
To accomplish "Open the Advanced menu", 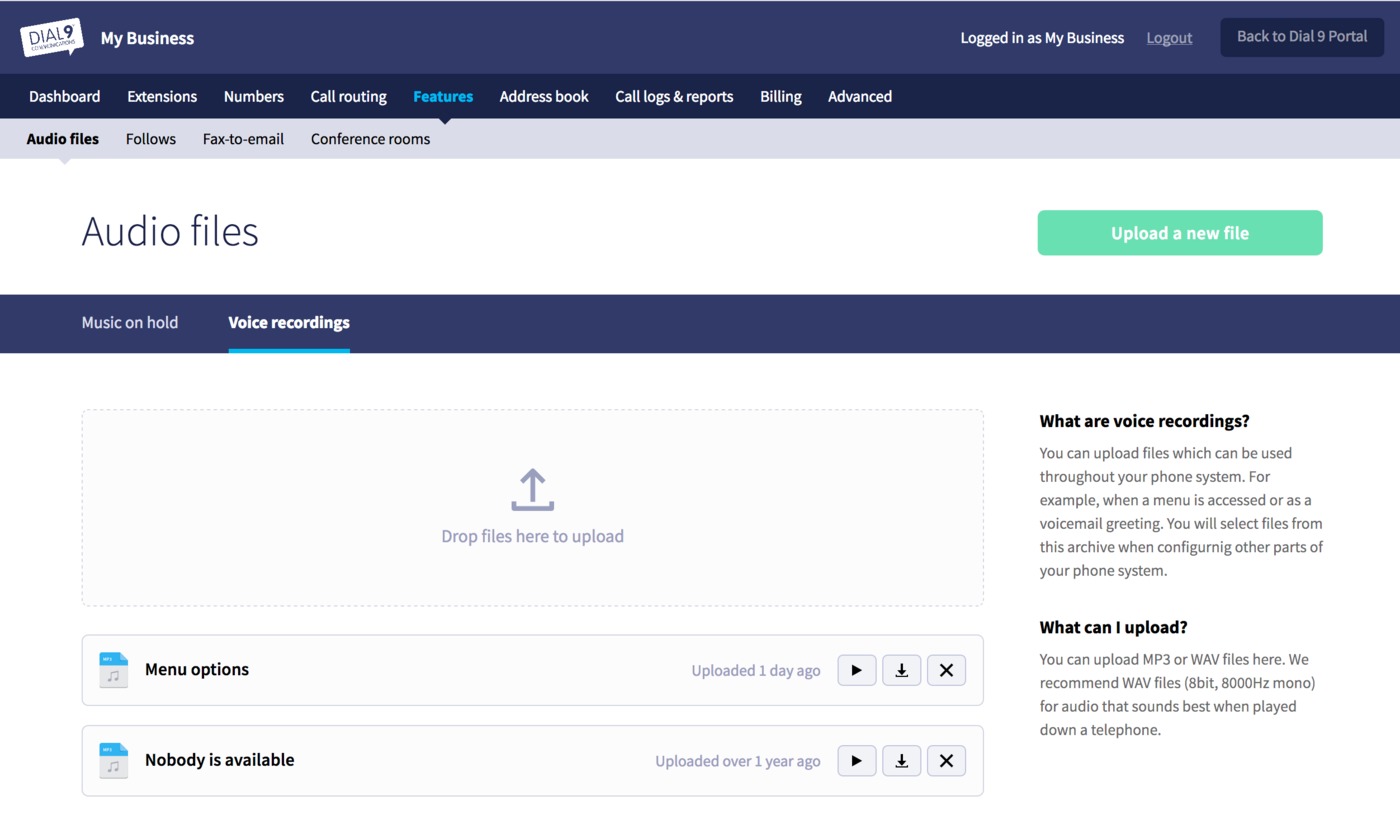I will [860, 96].
